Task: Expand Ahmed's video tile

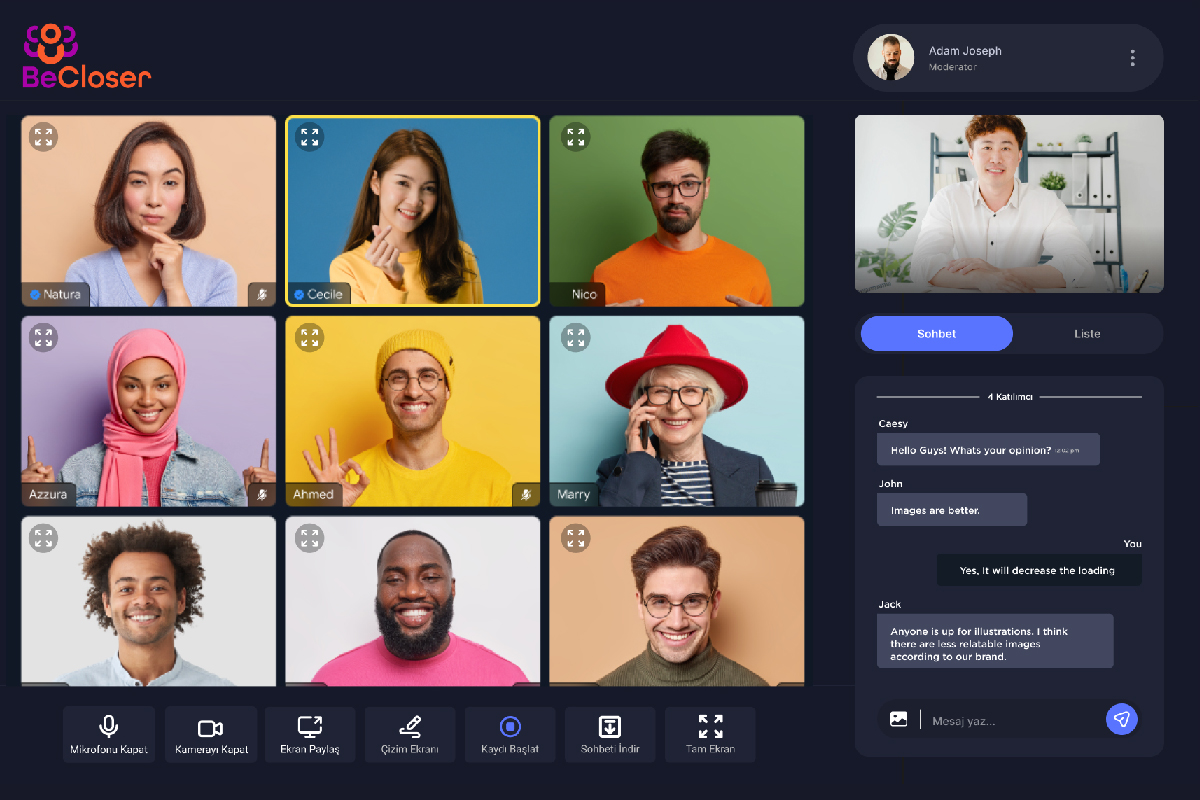Action: [x=309, y=338]
